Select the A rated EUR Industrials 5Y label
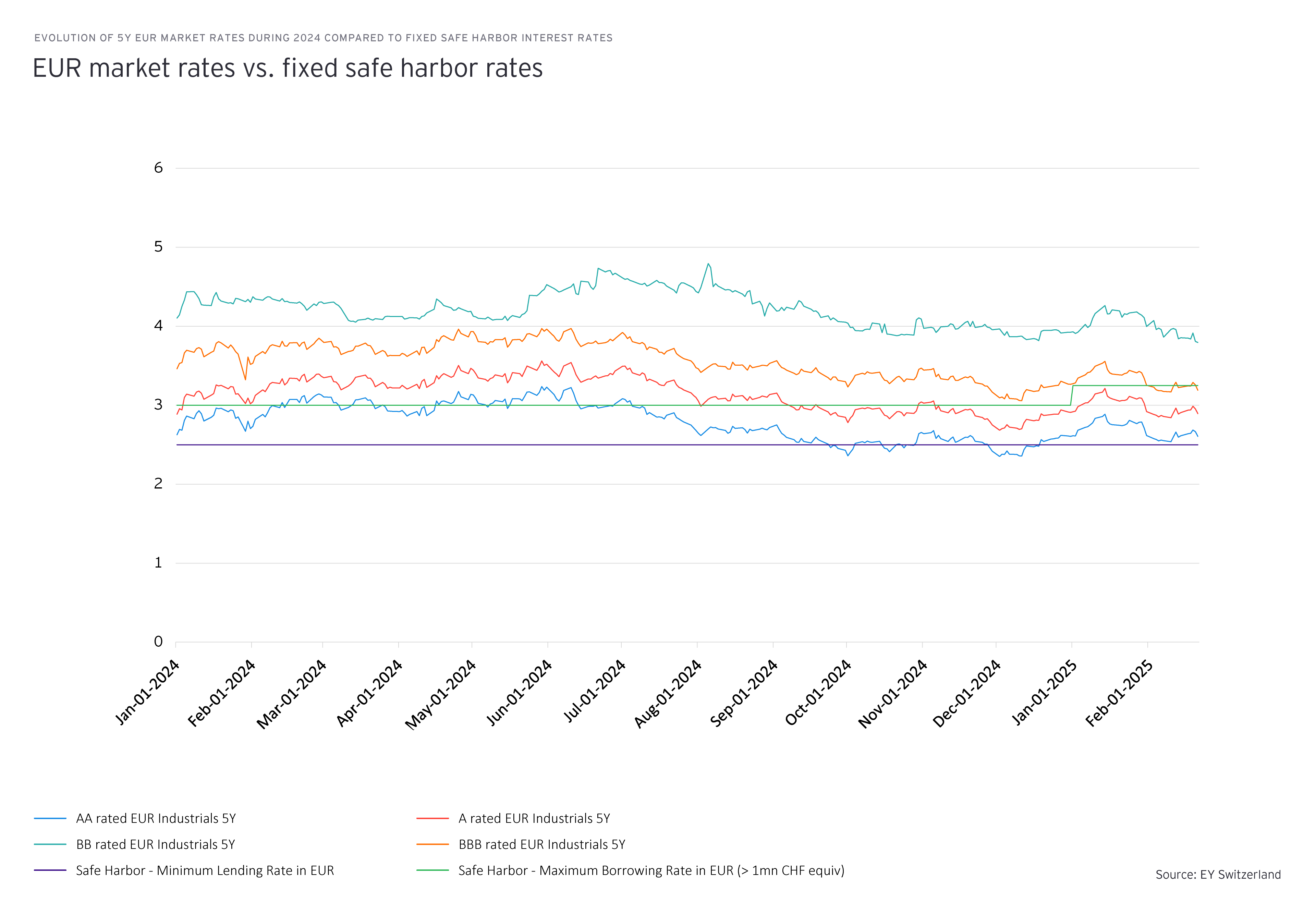The width and height of the screenshot is (1316, 914). pos(534,818)
